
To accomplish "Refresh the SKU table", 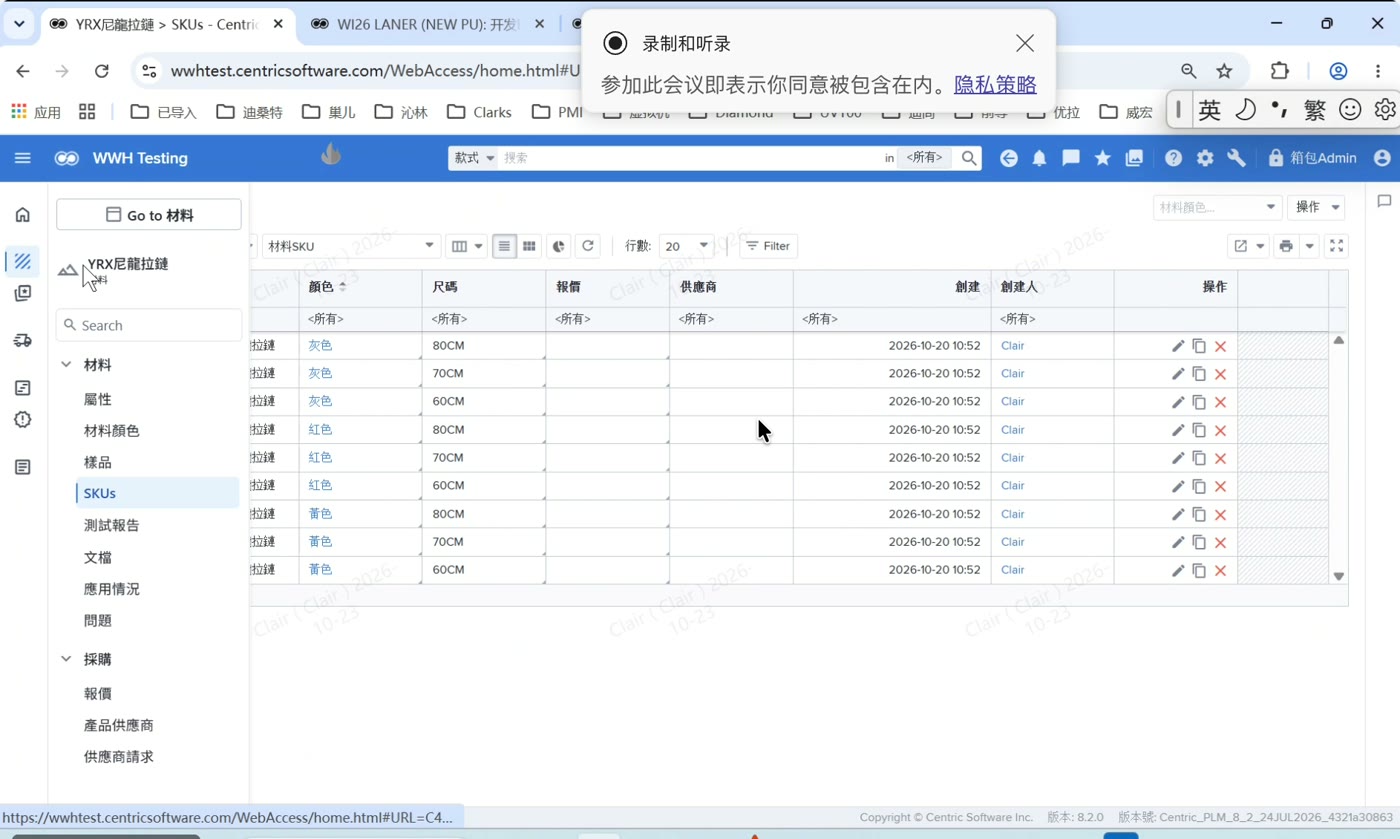I will click(x=588, y=246).
